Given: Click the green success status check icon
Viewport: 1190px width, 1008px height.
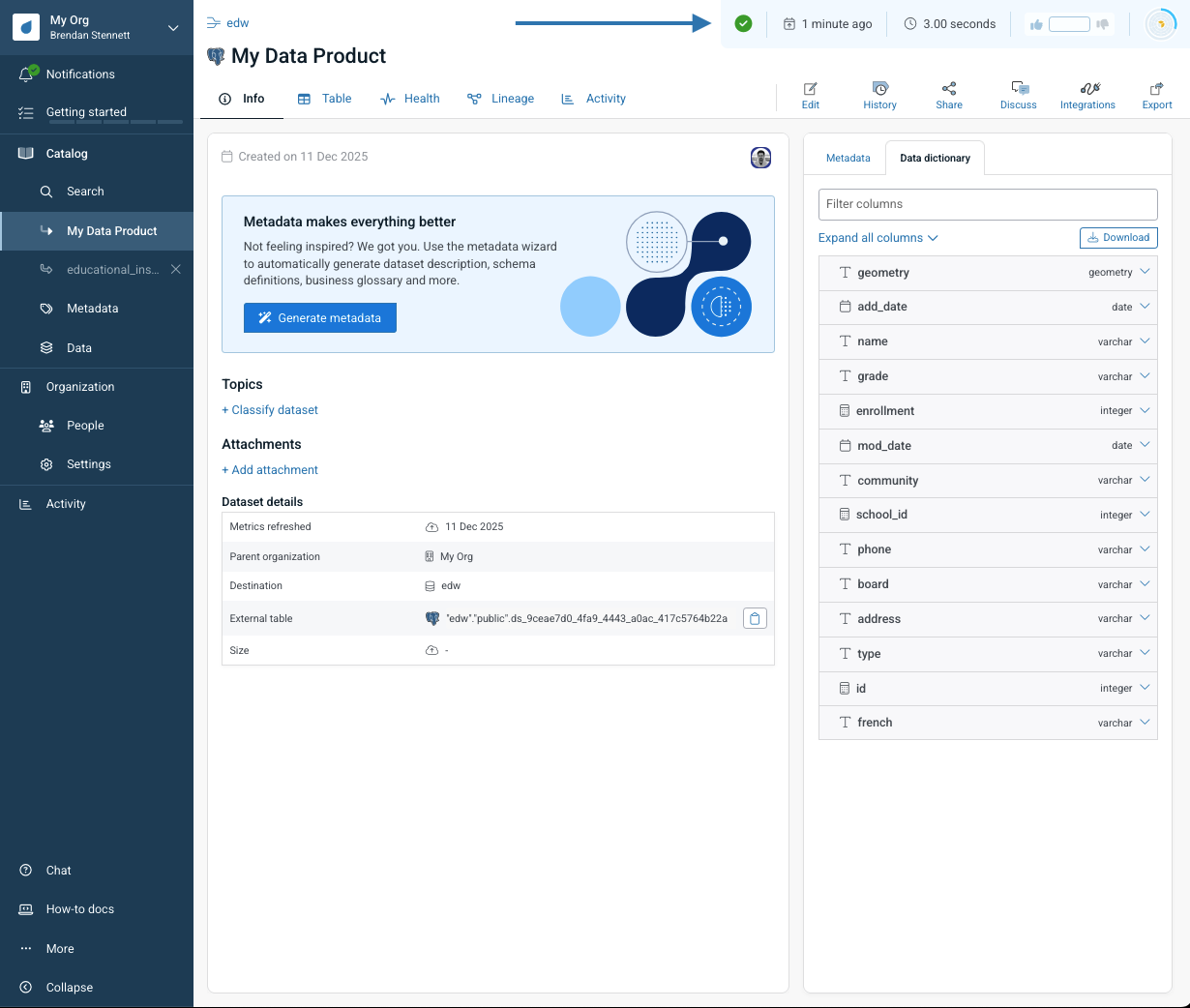Looking at the screenshot, I should (x=743, y=23).
